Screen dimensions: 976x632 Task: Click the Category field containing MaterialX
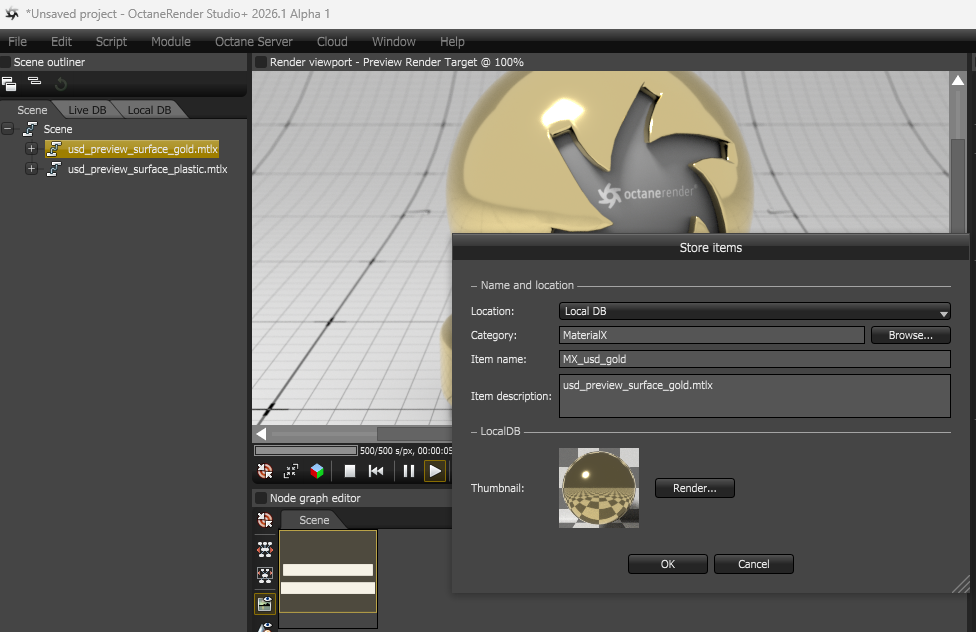tap(711, 335)
